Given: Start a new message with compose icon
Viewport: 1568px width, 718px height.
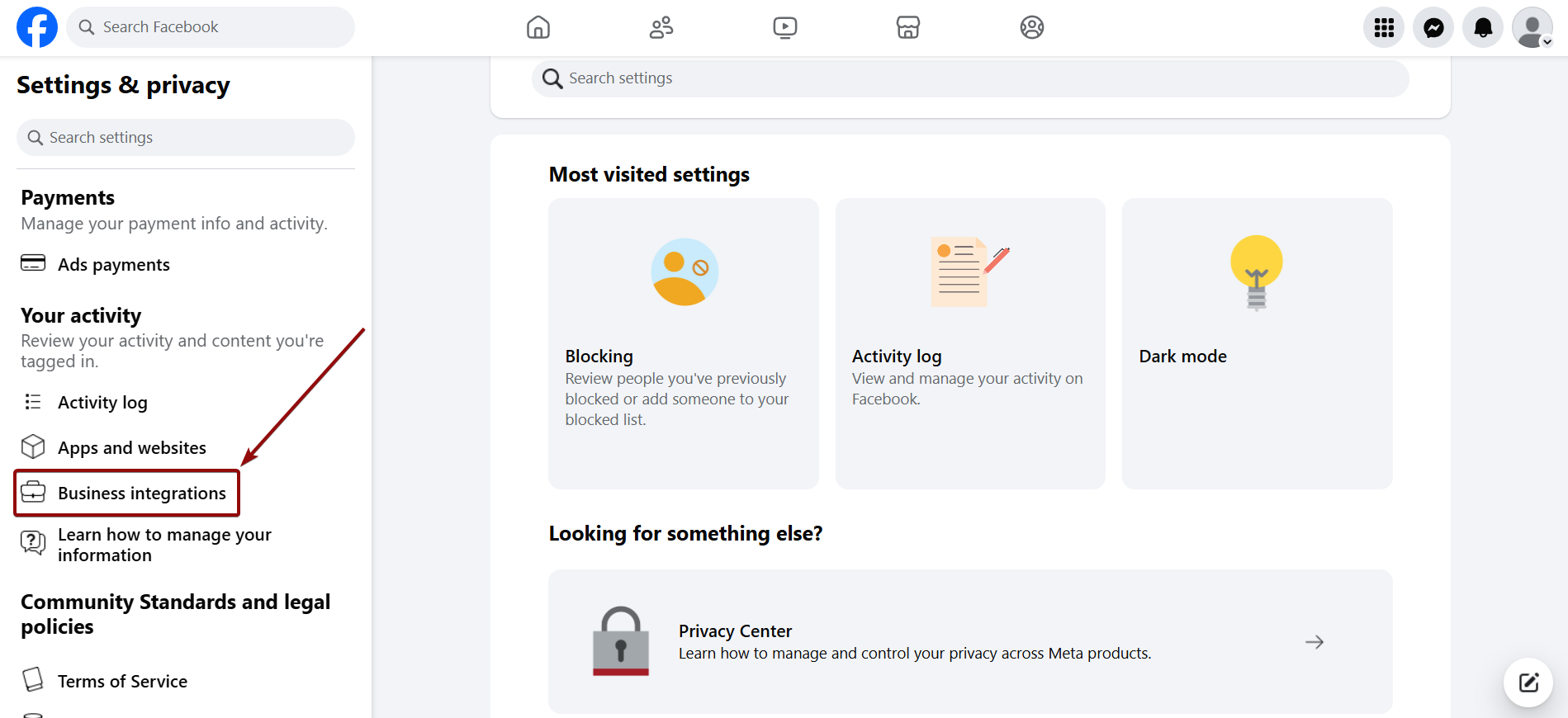Looking at the screenshot, I should (1528, 683).
